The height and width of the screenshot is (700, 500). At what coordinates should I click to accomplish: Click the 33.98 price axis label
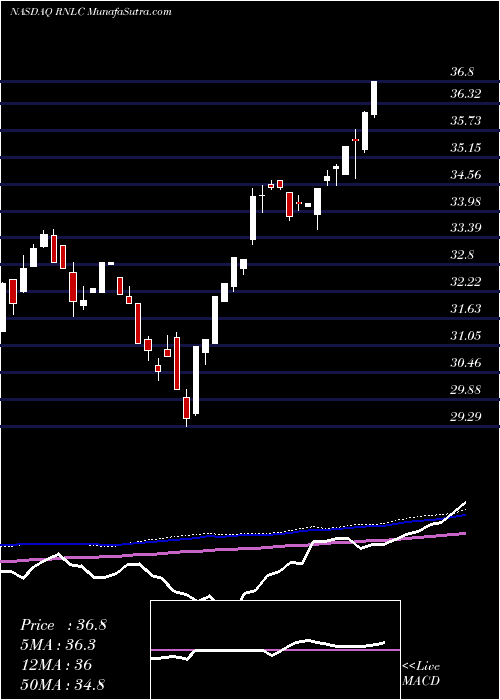(x=466, y=201)
